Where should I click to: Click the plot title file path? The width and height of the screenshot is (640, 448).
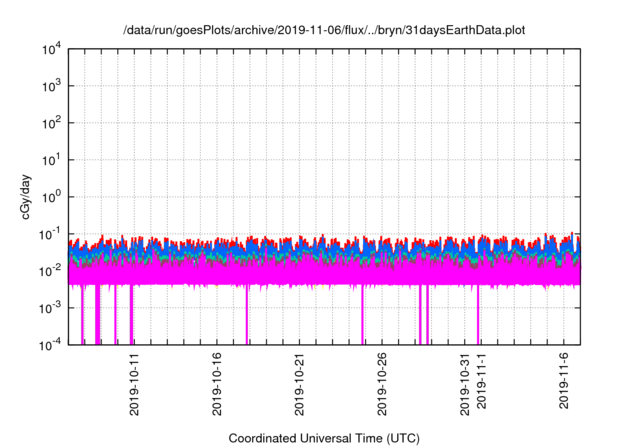(324, 31)
